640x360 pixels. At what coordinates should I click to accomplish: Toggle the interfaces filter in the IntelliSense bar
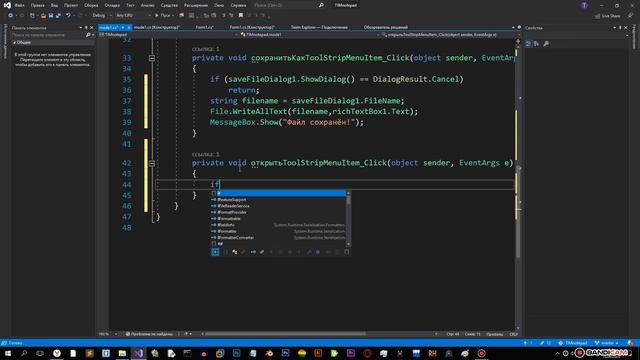click(x=253, y=252)
